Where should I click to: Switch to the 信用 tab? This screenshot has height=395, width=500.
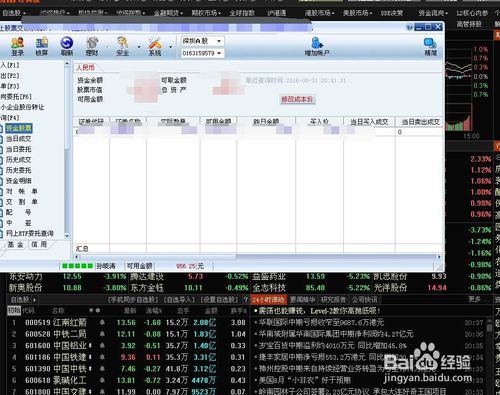point(39,244)
